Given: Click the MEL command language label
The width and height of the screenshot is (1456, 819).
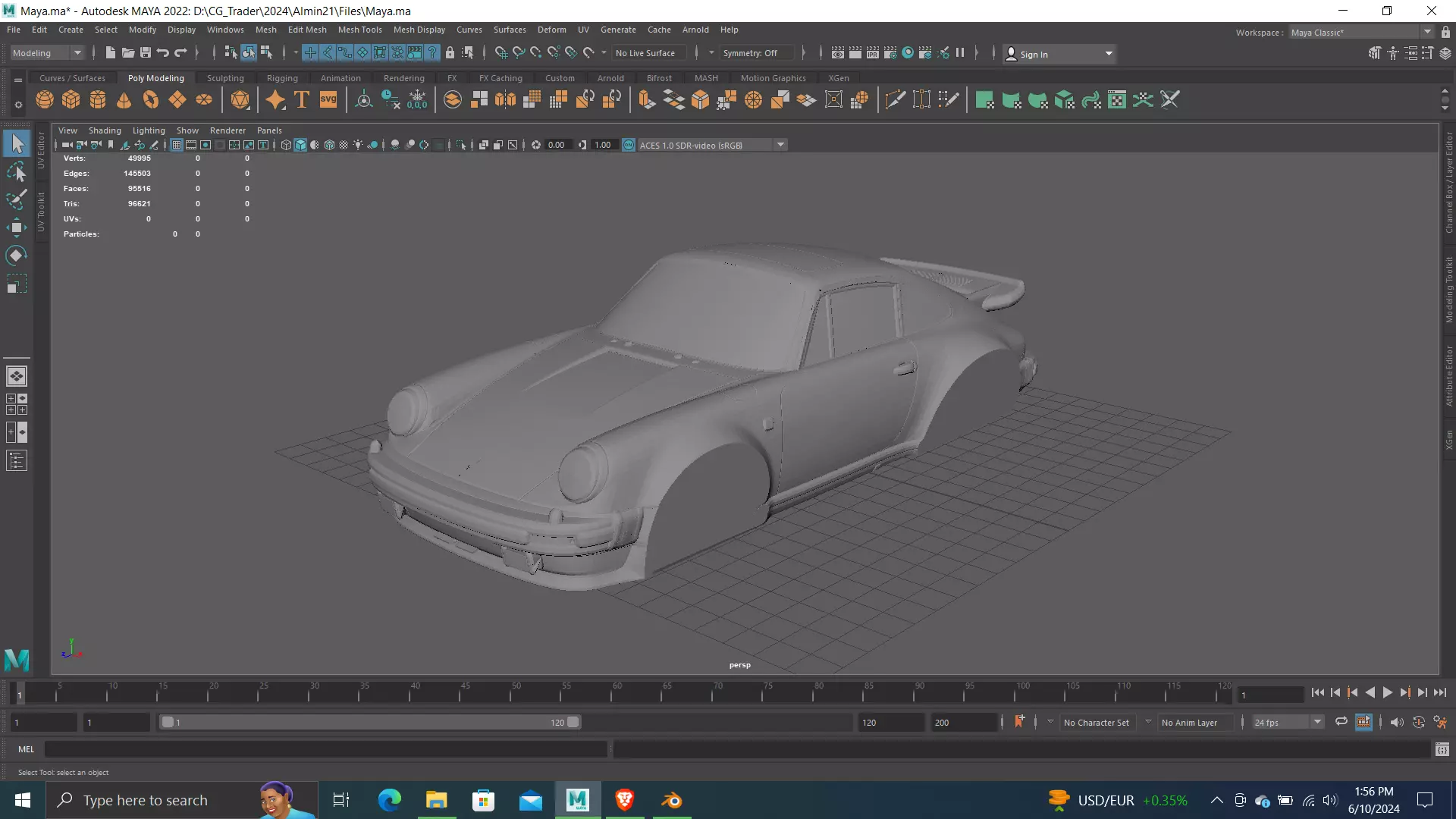Looking at the screenshot, I should click(27, 749).
